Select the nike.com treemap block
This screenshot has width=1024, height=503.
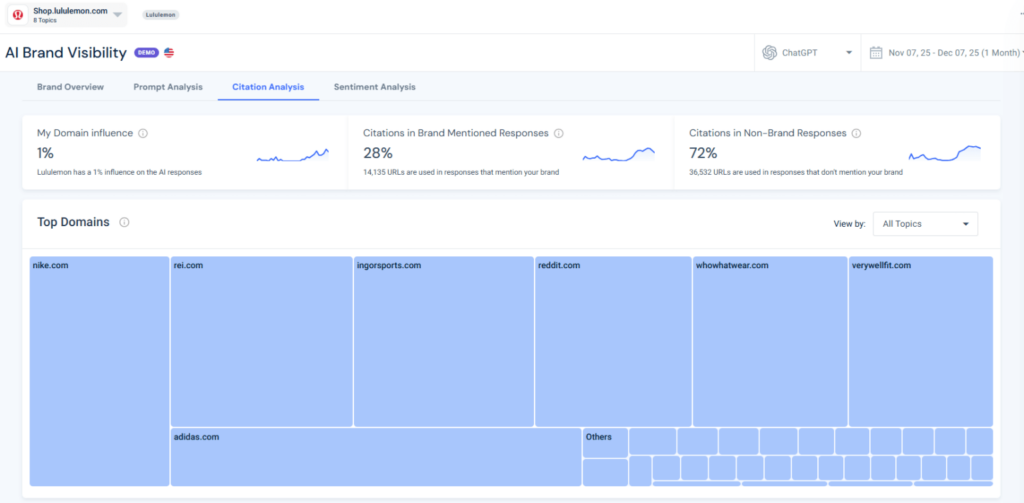pos(99,371)
